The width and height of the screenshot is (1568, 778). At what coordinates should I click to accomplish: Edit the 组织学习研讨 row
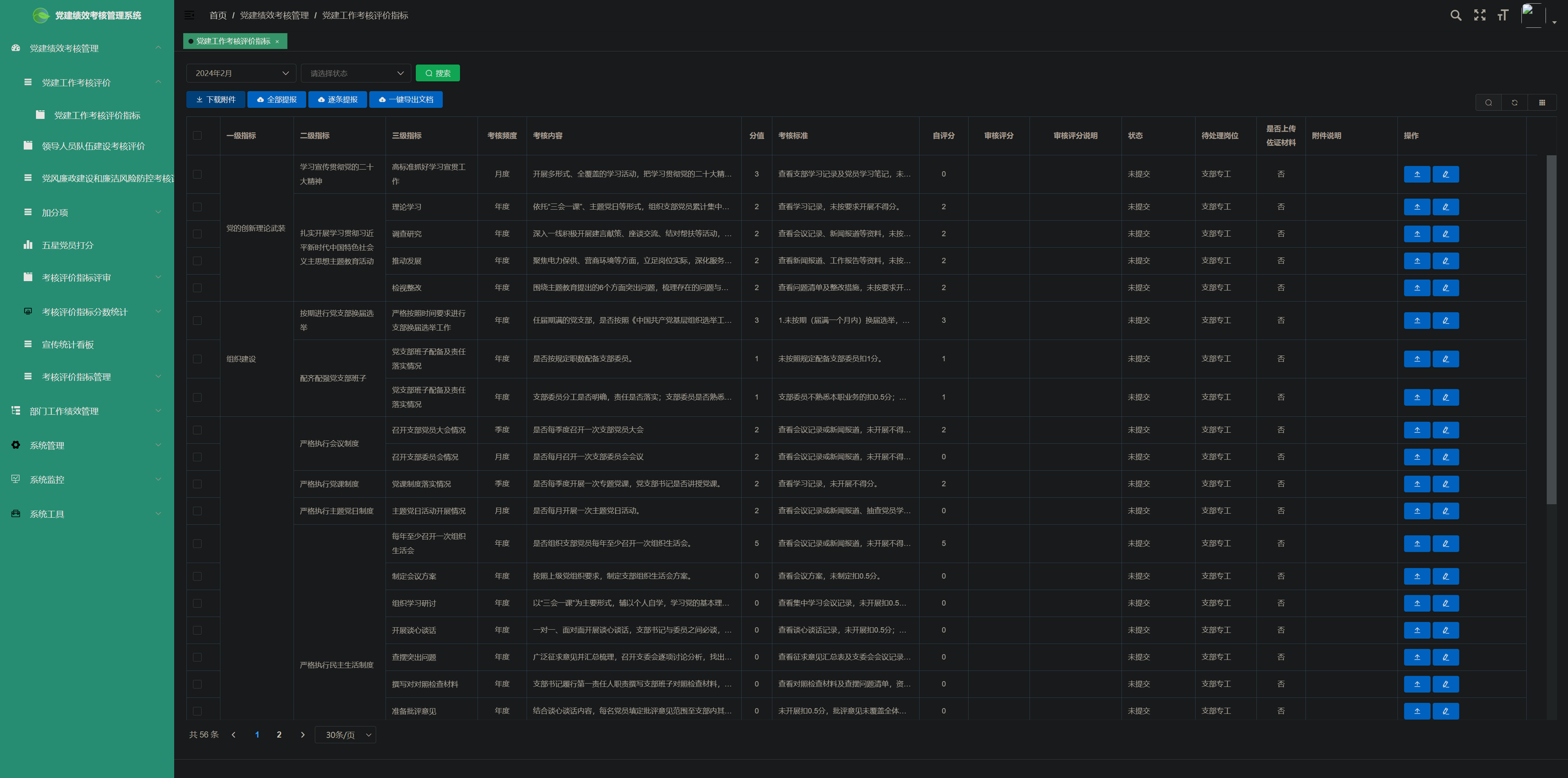point(1446,603)
